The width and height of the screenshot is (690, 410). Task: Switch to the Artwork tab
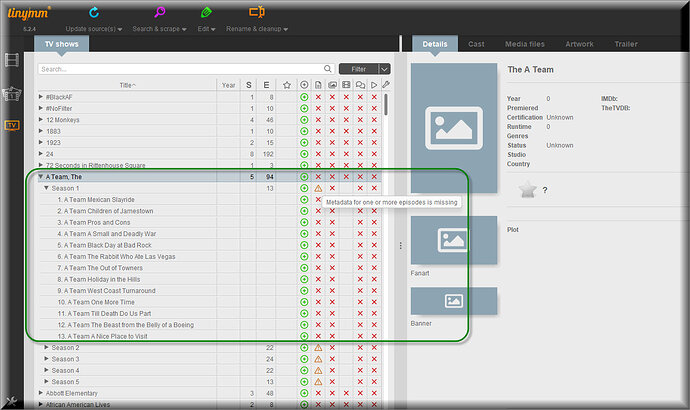tap(579, 44)
